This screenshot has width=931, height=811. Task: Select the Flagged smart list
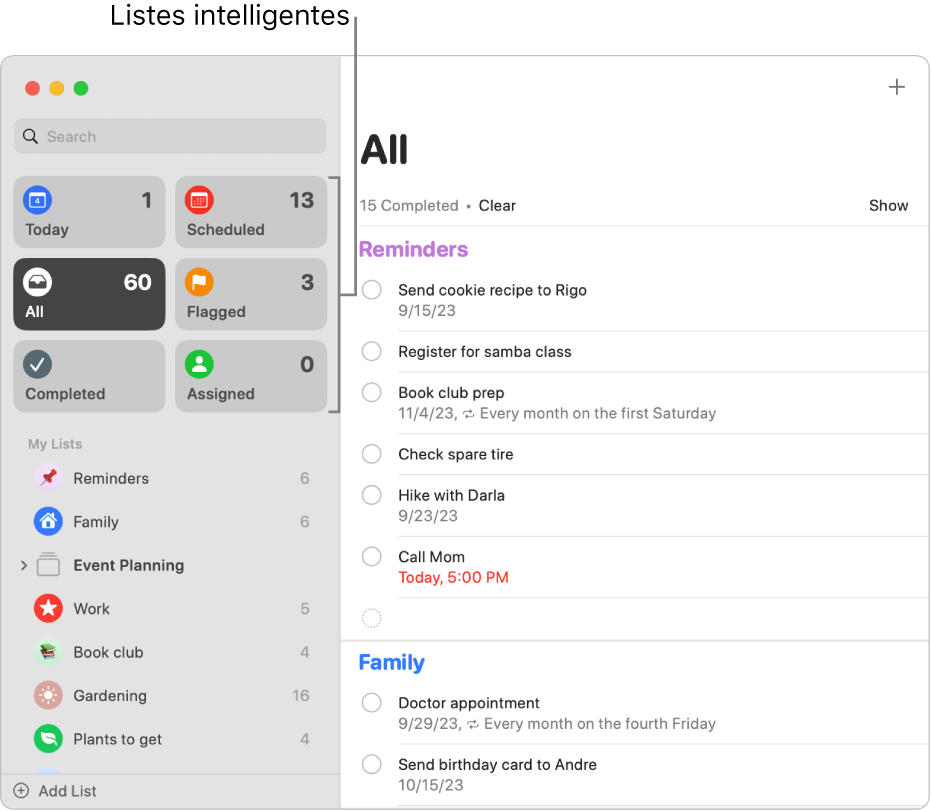click(x=251, y=295)
